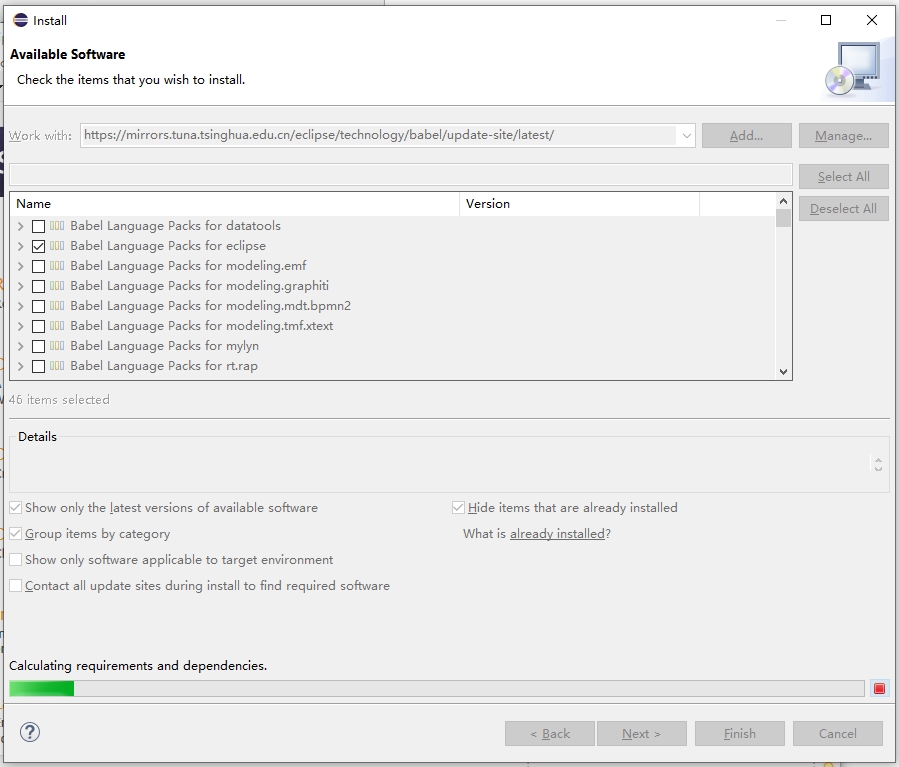Click category icon for modeling.mdt.bpmn2 pack
The height and width of the screenshot is (767, 899).
pos(57,306)
